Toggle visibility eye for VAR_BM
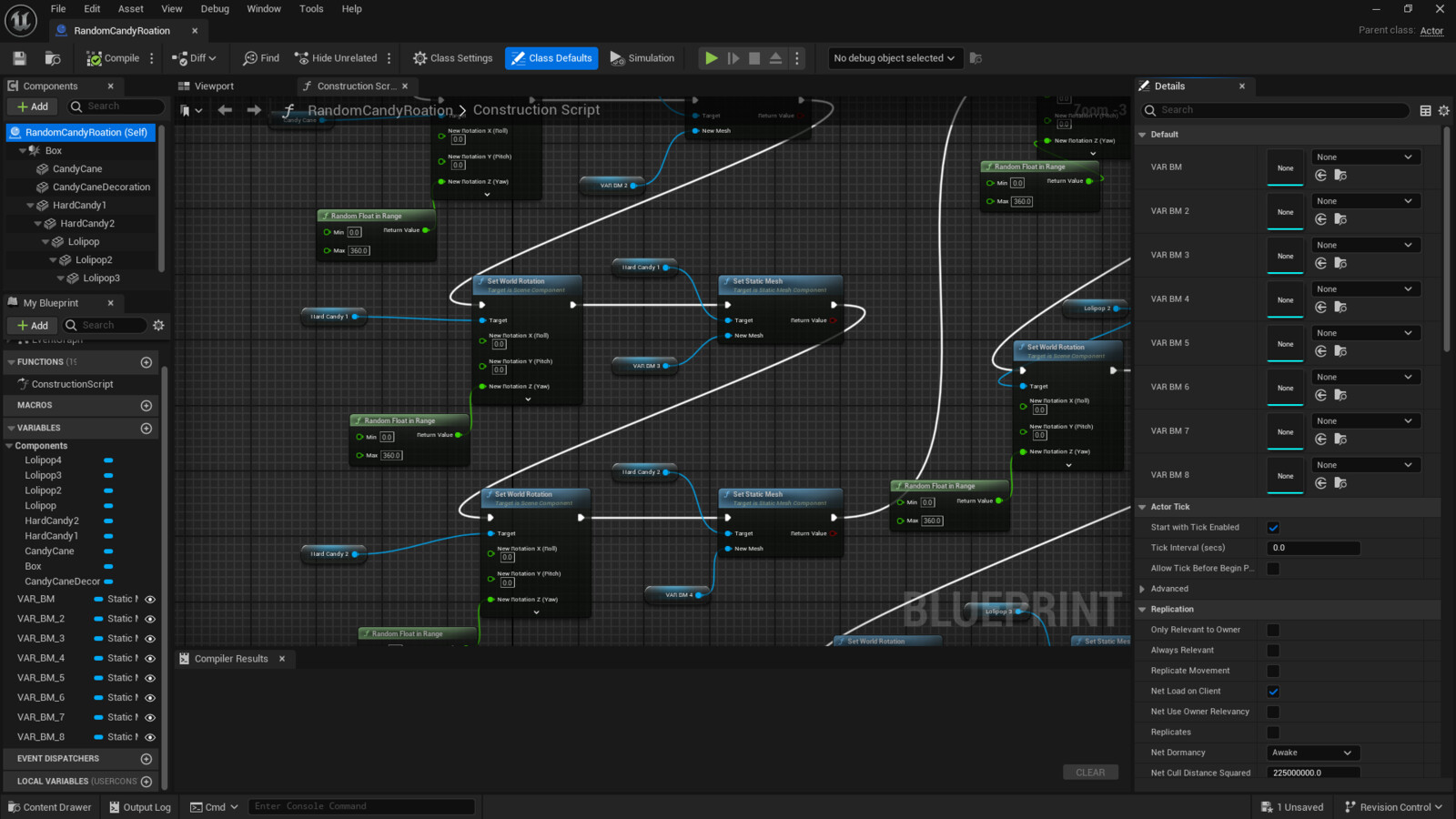This screenshot has width=1456, height=819. pyautogui.click(x=150, y=600)
